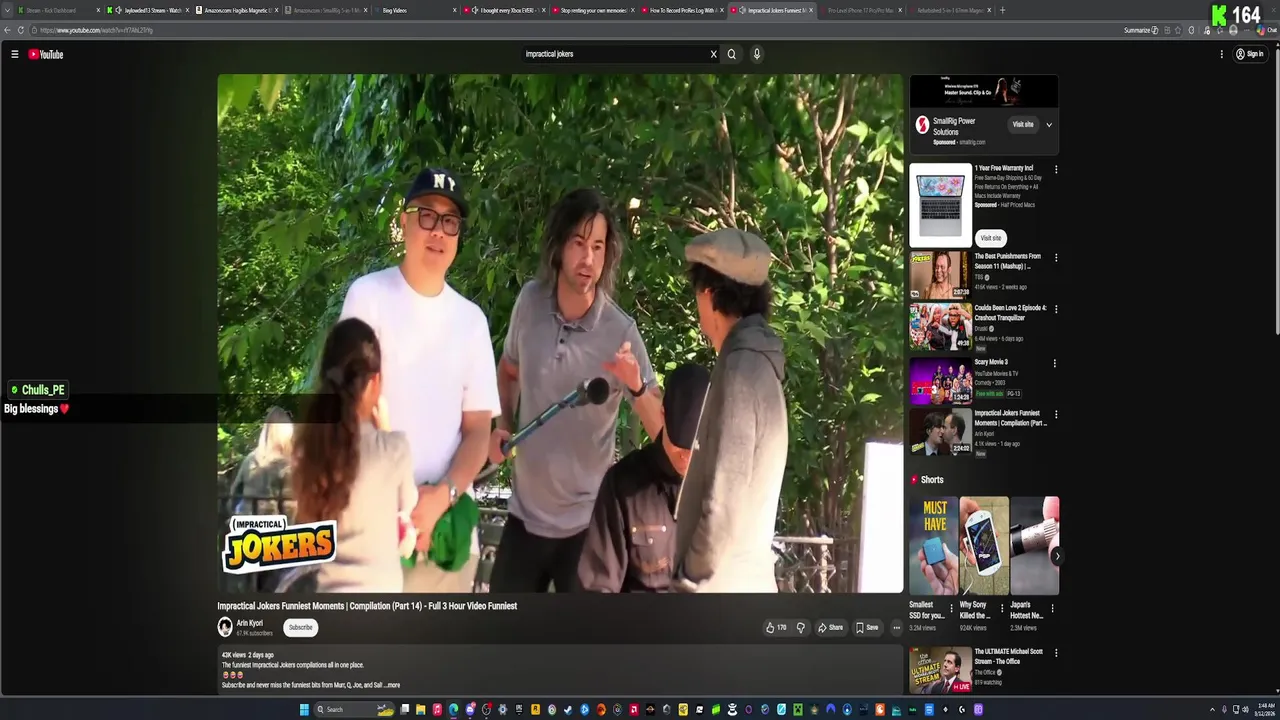This screenshot has height=720, width=1280.
Task: Switch to the Amazon.com Hagibis Magnetic tab
Action: coord(235,10)
